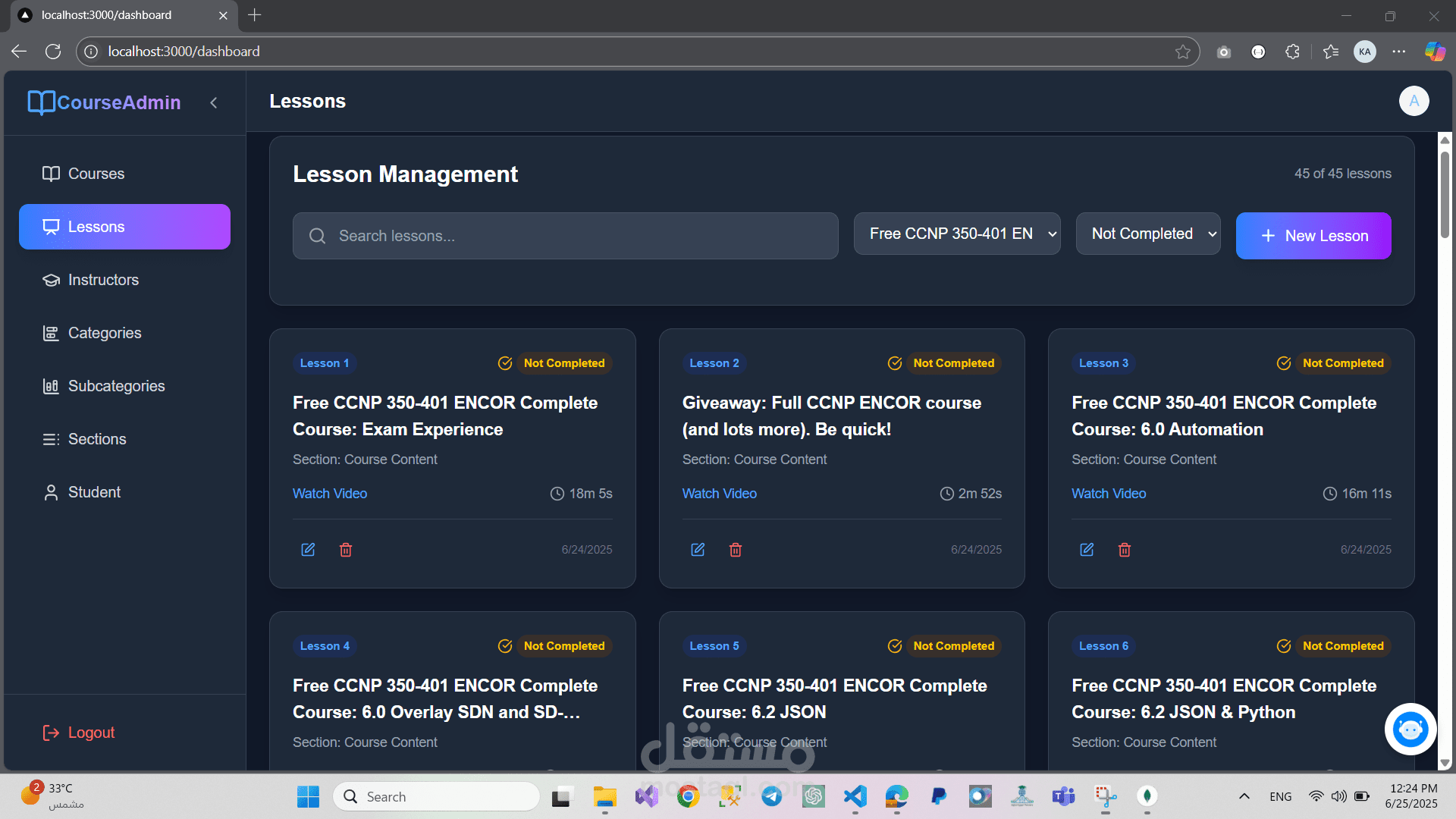The height and width of the screenshot is (819, 1456).
Task: Click the New Lesson button
Action: click(1313, 236)
